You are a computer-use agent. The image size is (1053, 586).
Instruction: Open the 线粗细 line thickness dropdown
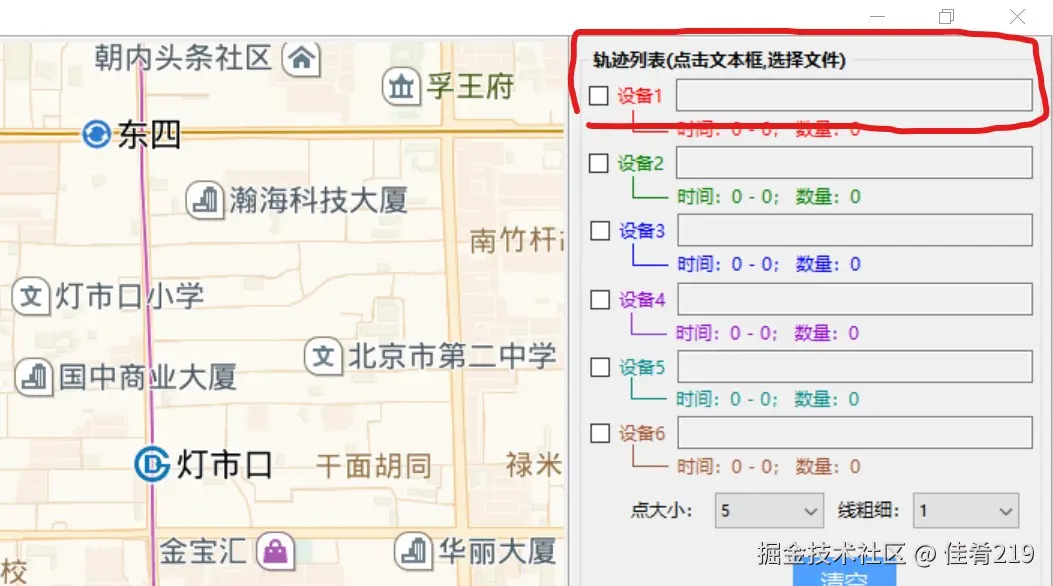965,510
